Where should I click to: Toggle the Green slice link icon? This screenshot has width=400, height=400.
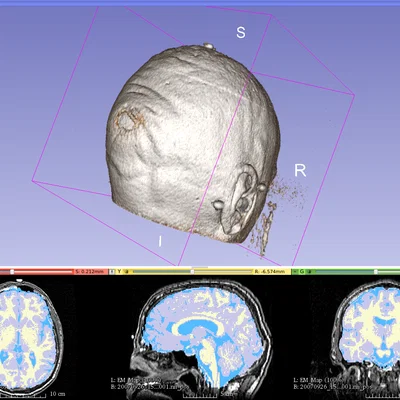pyautogui.click(x=309, y=272)
